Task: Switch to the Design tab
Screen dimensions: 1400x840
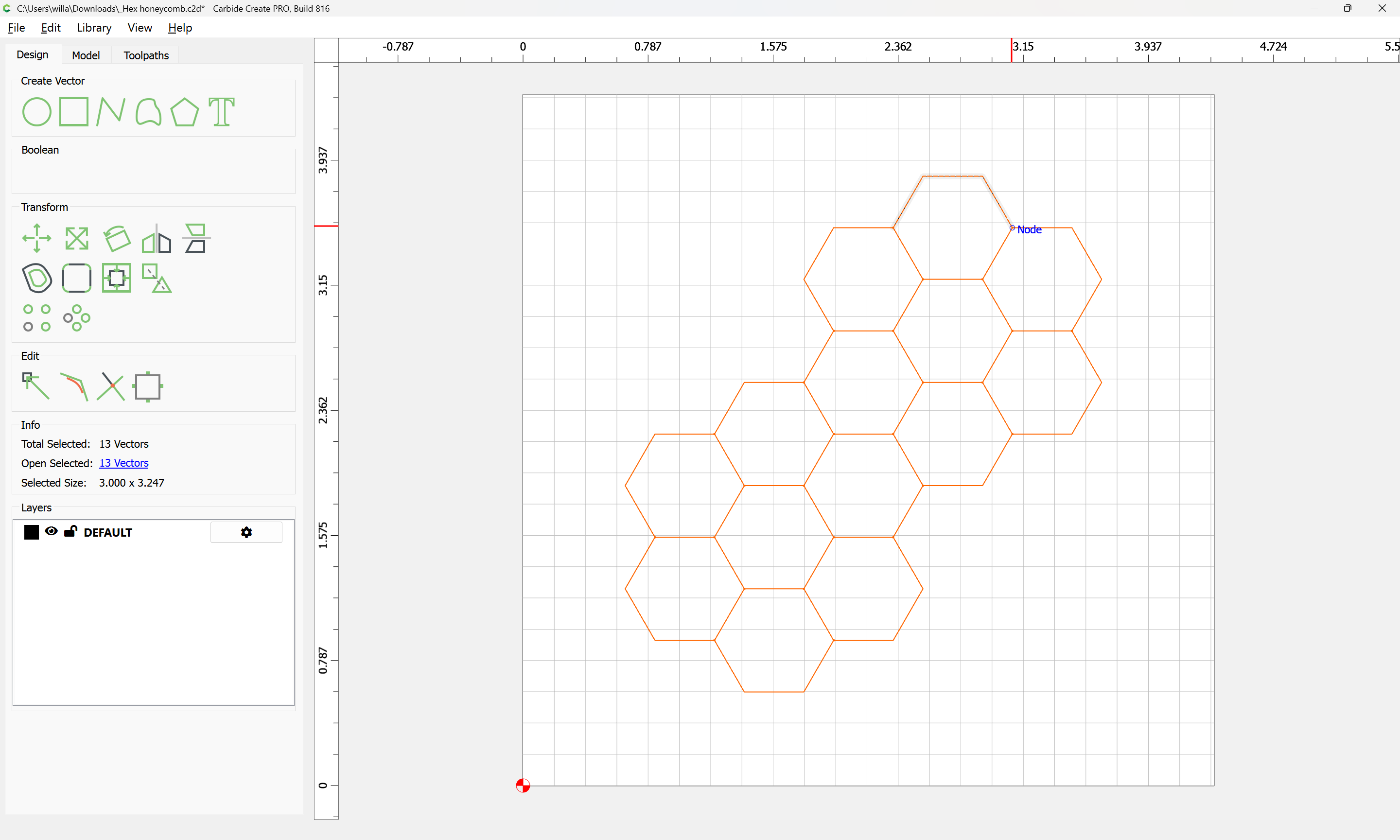Action: coord(32,54)
